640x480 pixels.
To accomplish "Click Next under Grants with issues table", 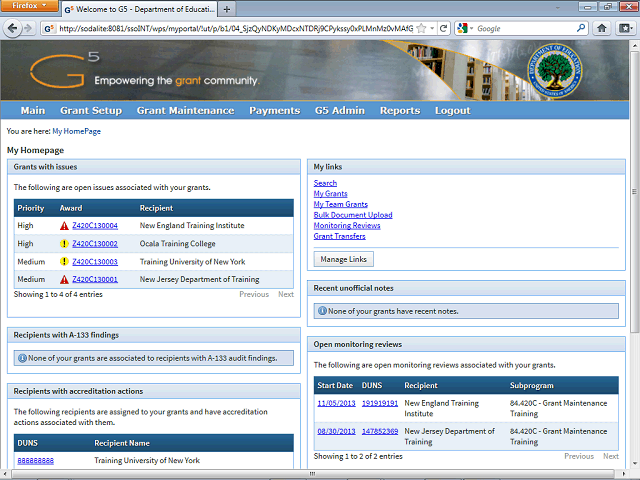I will point(286,294).
